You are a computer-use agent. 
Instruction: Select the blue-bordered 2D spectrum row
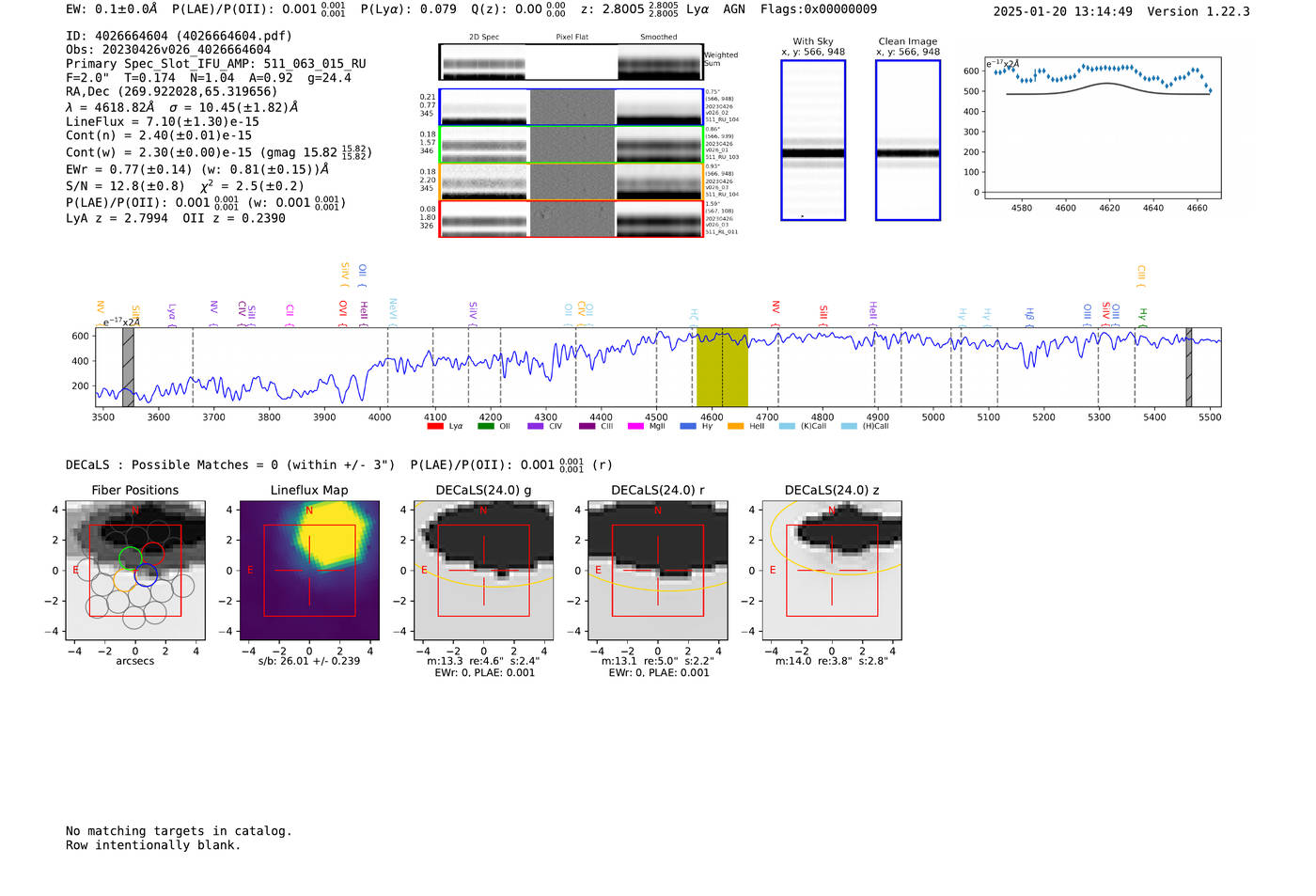pyautogui.click(x=572, y=107)
